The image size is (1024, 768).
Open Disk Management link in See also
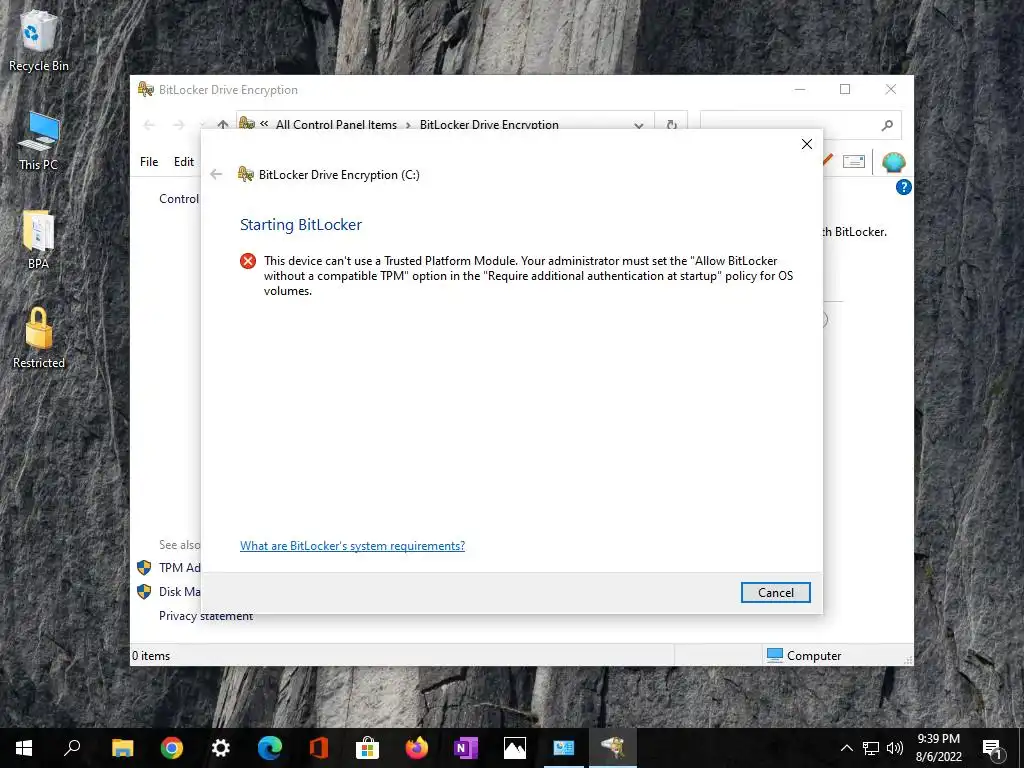[x=179, y=592]
